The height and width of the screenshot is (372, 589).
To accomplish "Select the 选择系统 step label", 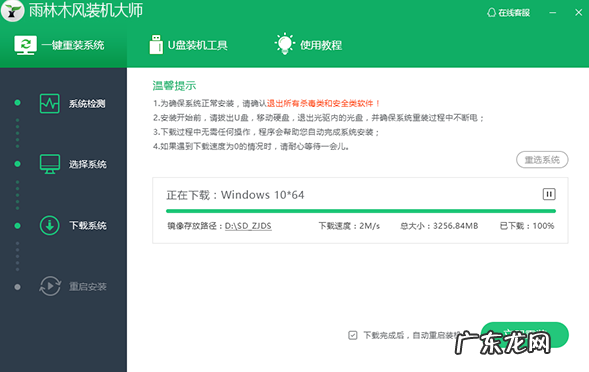I will pyautogui.click(x=88, y=164).
